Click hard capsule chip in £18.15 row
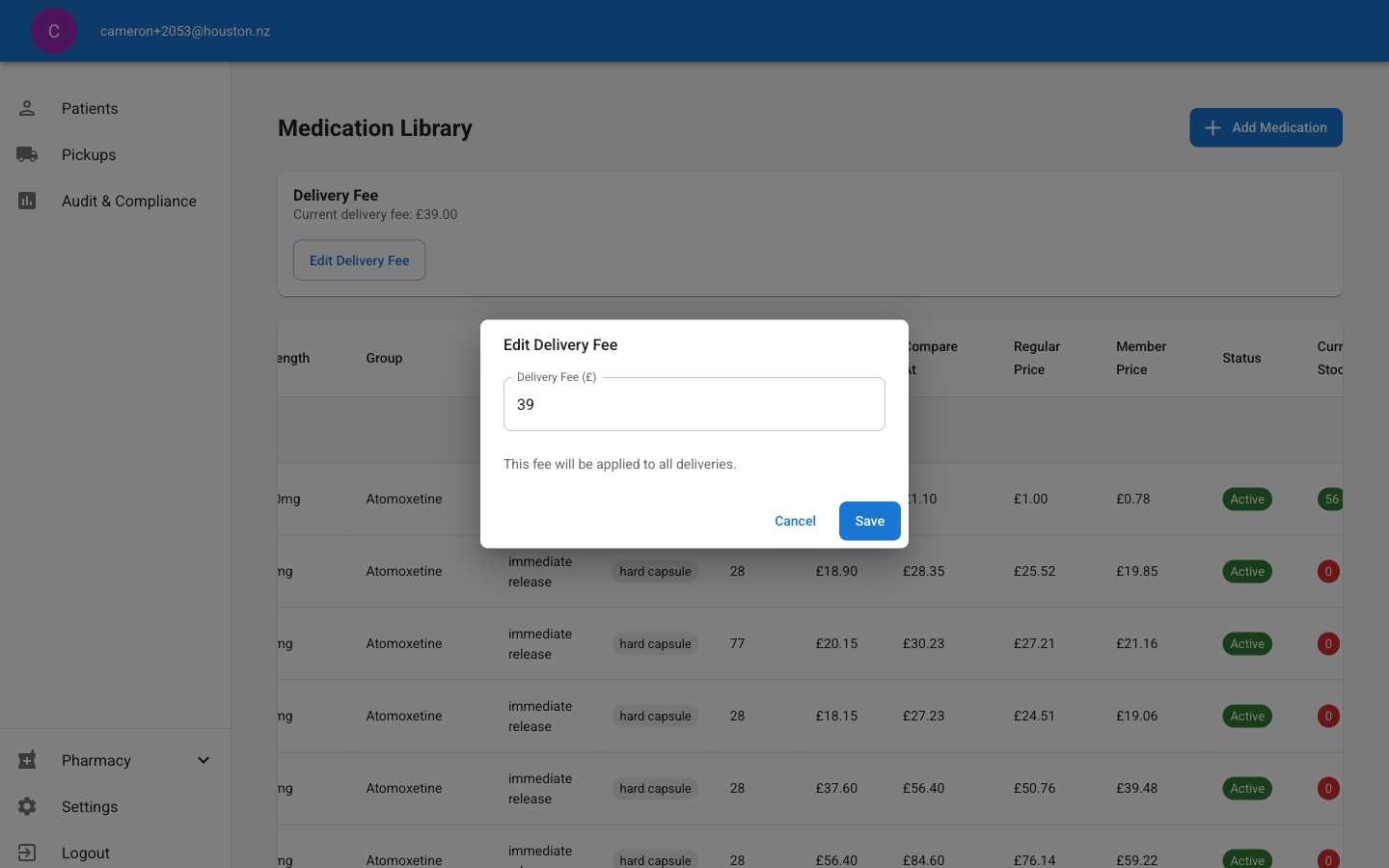This screenshot has width=1389, height=868. (655, 716)
